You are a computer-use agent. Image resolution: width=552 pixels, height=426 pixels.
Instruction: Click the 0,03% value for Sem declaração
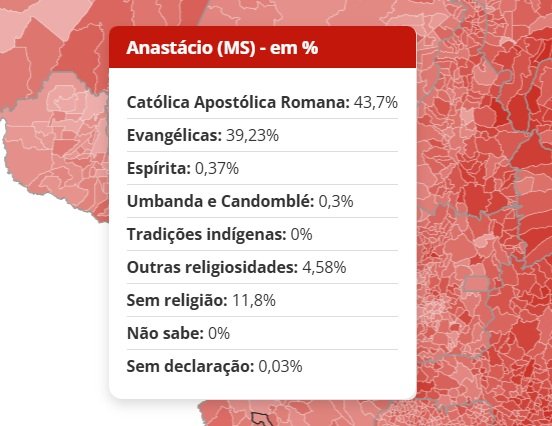pos(280,366)
